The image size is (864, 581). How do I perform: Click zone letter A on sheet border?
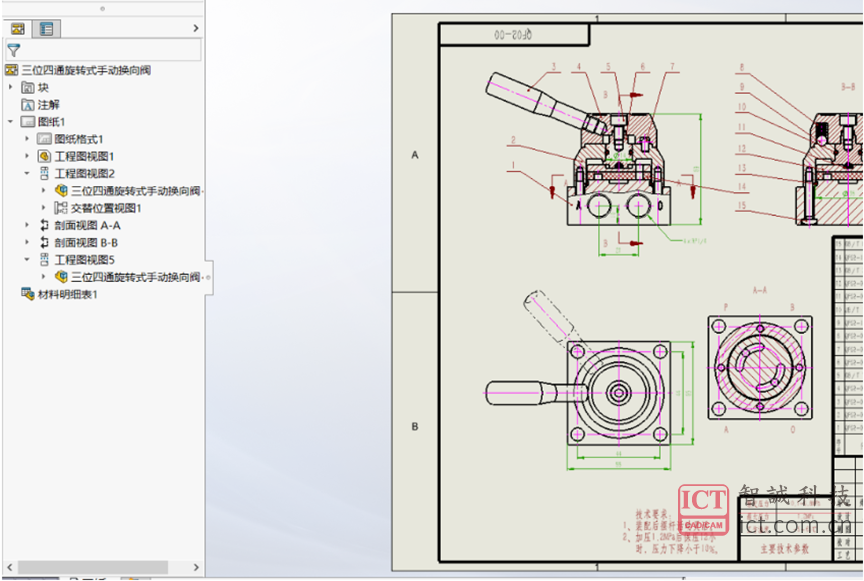415,155
